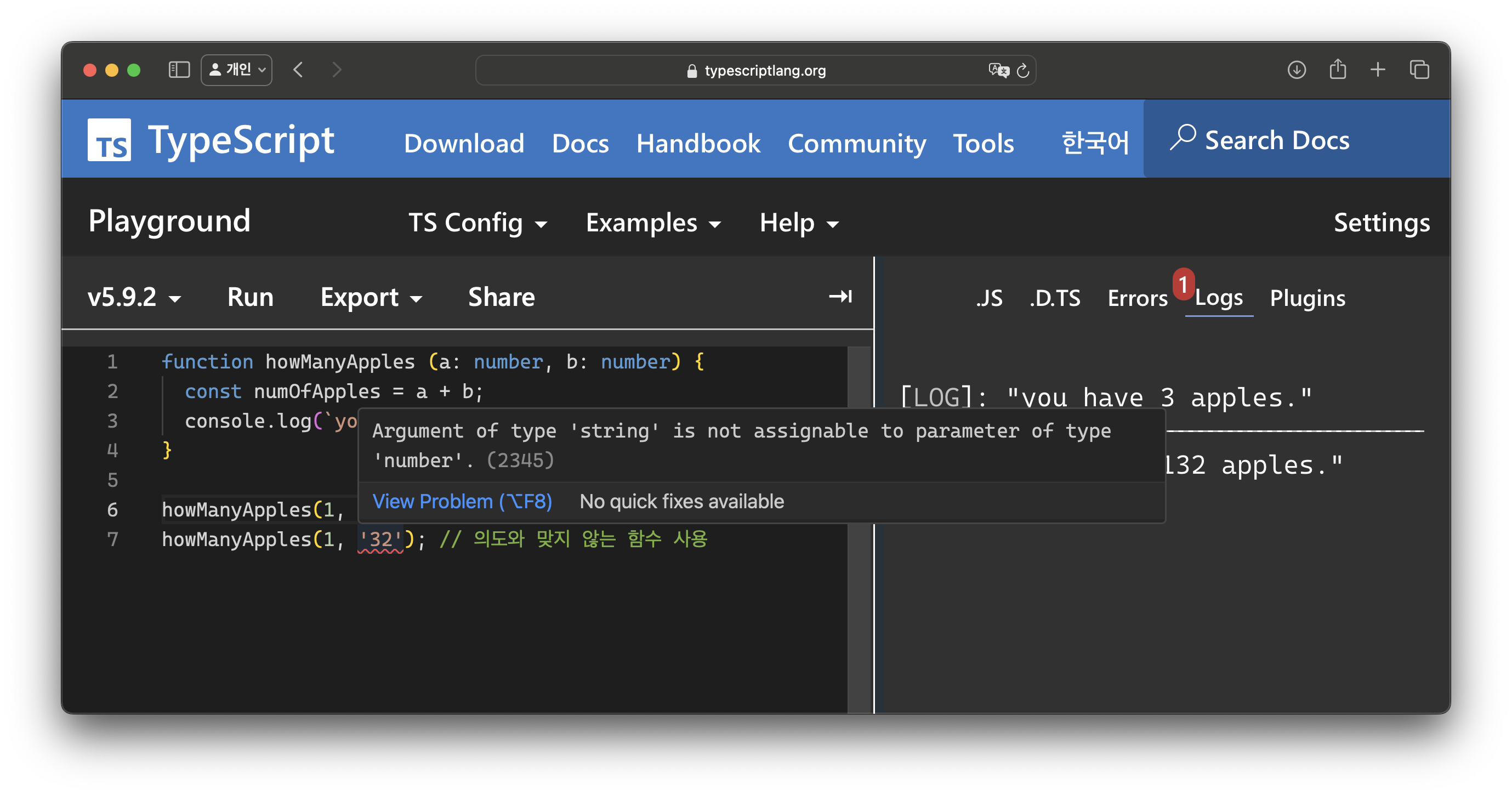1512x795 pixels.
Task: Click the Safari share icon
Action: tap(1338, 69)
